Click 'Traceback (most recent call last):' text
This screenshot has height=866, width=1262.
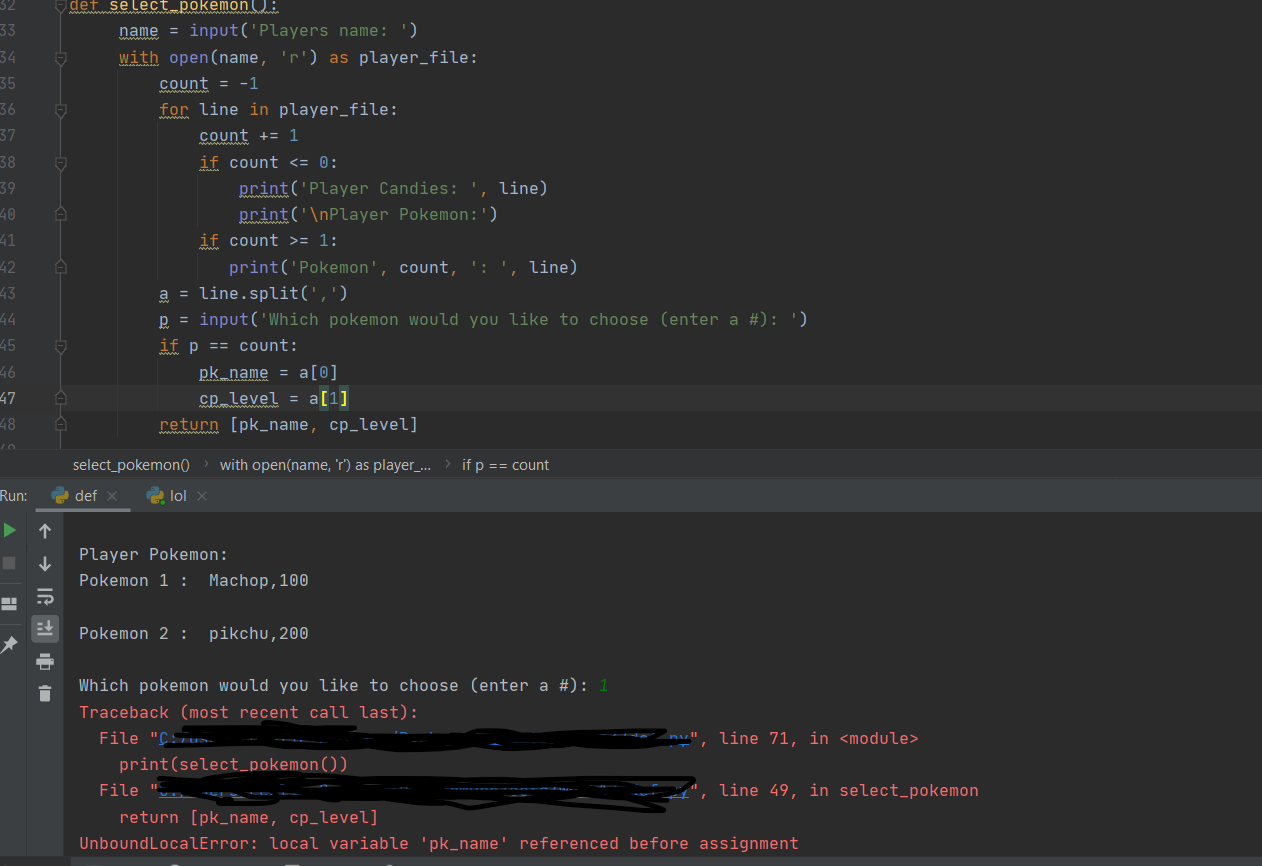(248, 713)
